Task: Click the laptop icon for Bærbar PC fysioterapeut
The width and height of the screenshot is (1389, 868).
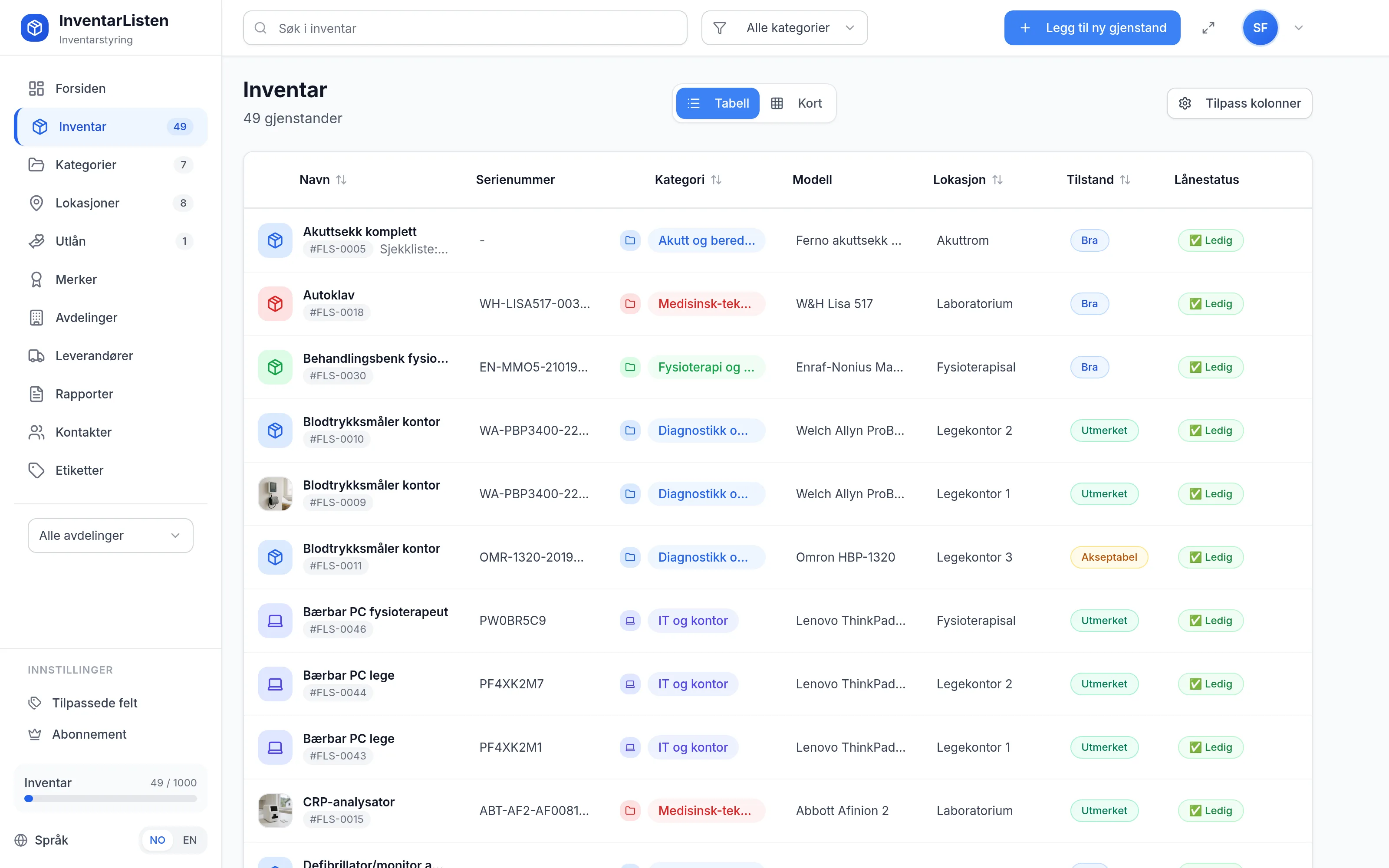Action: click(275, 620)
